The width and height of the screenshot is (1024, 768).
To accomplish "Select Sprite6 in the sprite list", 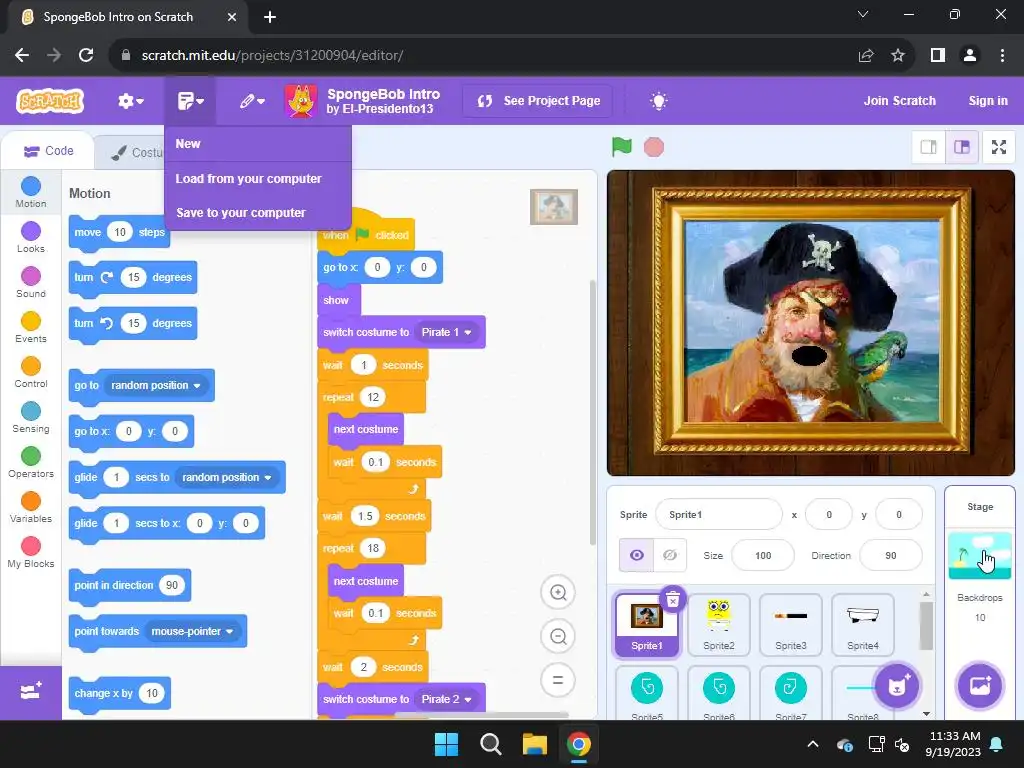I will 718,694.
